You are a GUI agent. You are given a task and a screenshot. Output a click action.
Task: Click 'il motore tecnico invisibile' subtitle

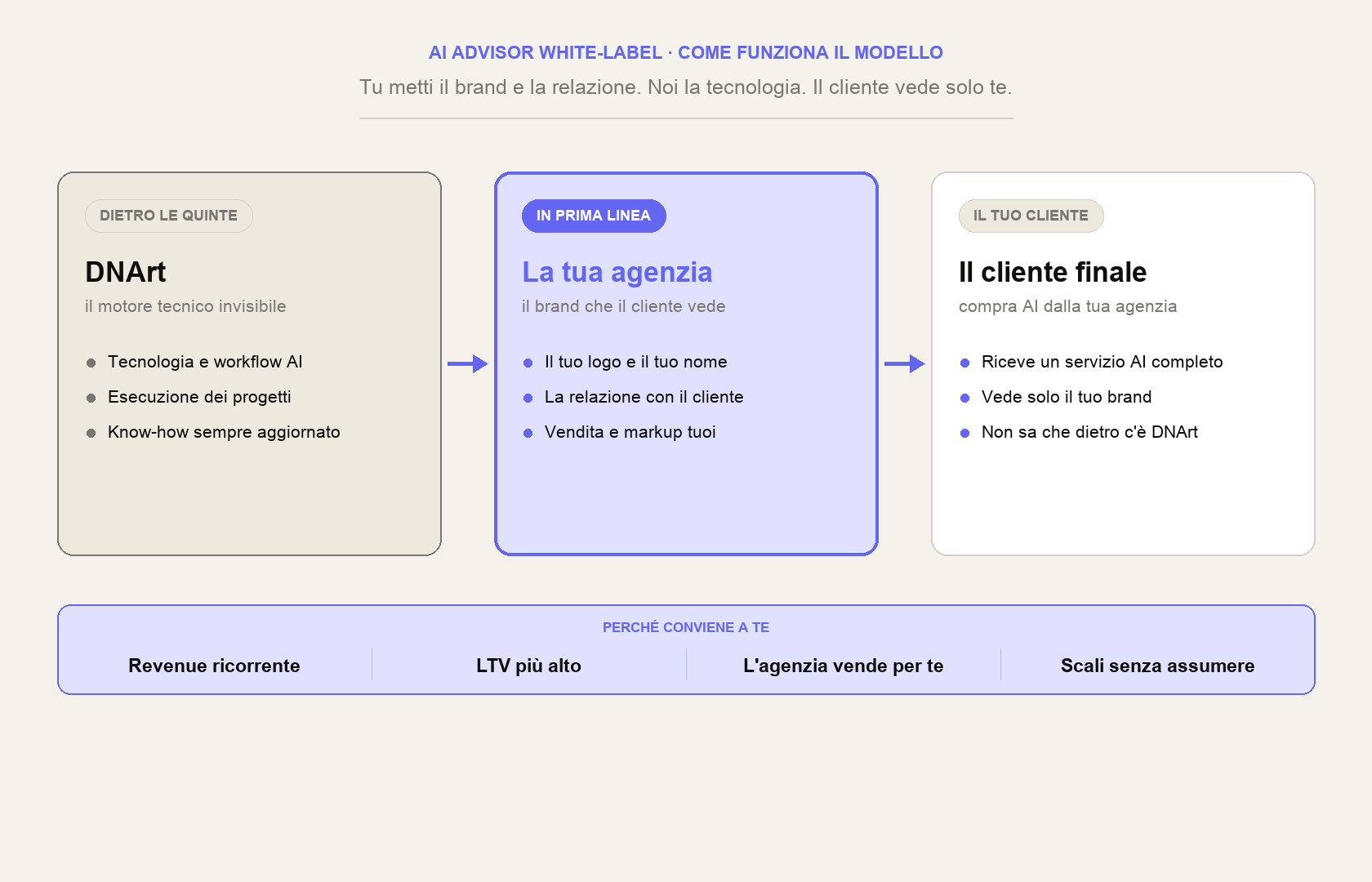(185, 306)
